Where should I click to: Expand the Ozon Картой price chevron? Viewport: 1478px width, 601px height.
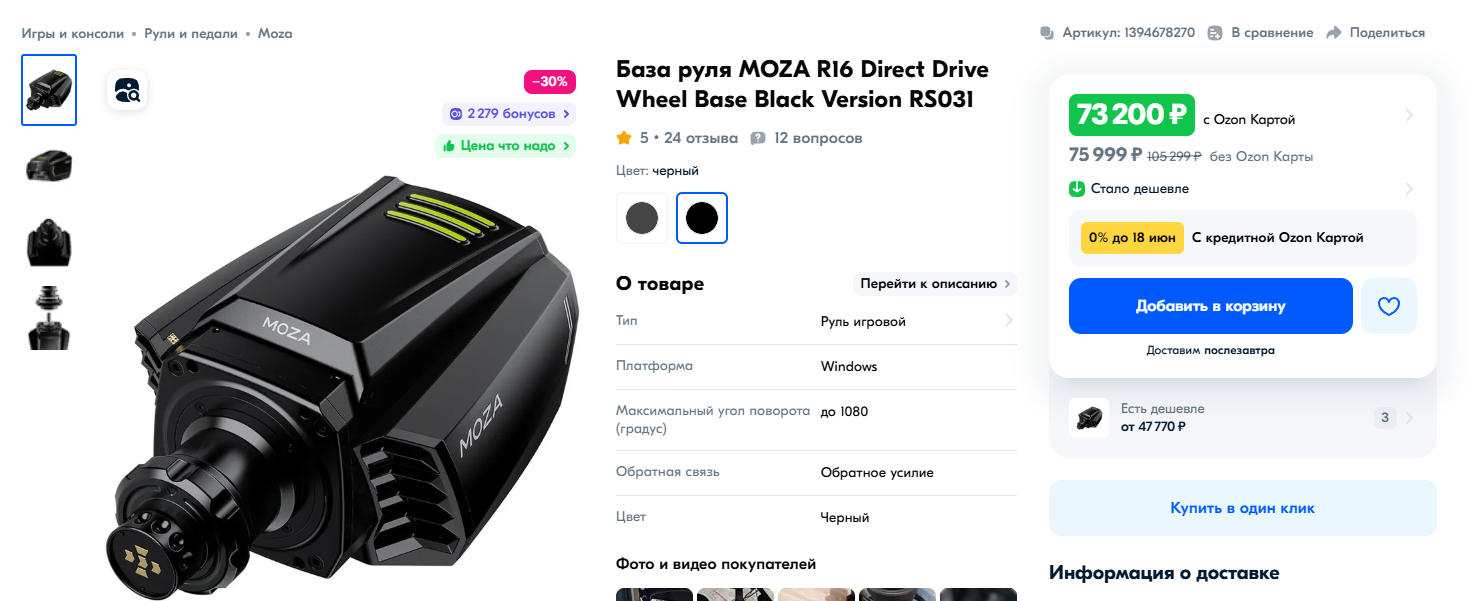point(1409,115)
